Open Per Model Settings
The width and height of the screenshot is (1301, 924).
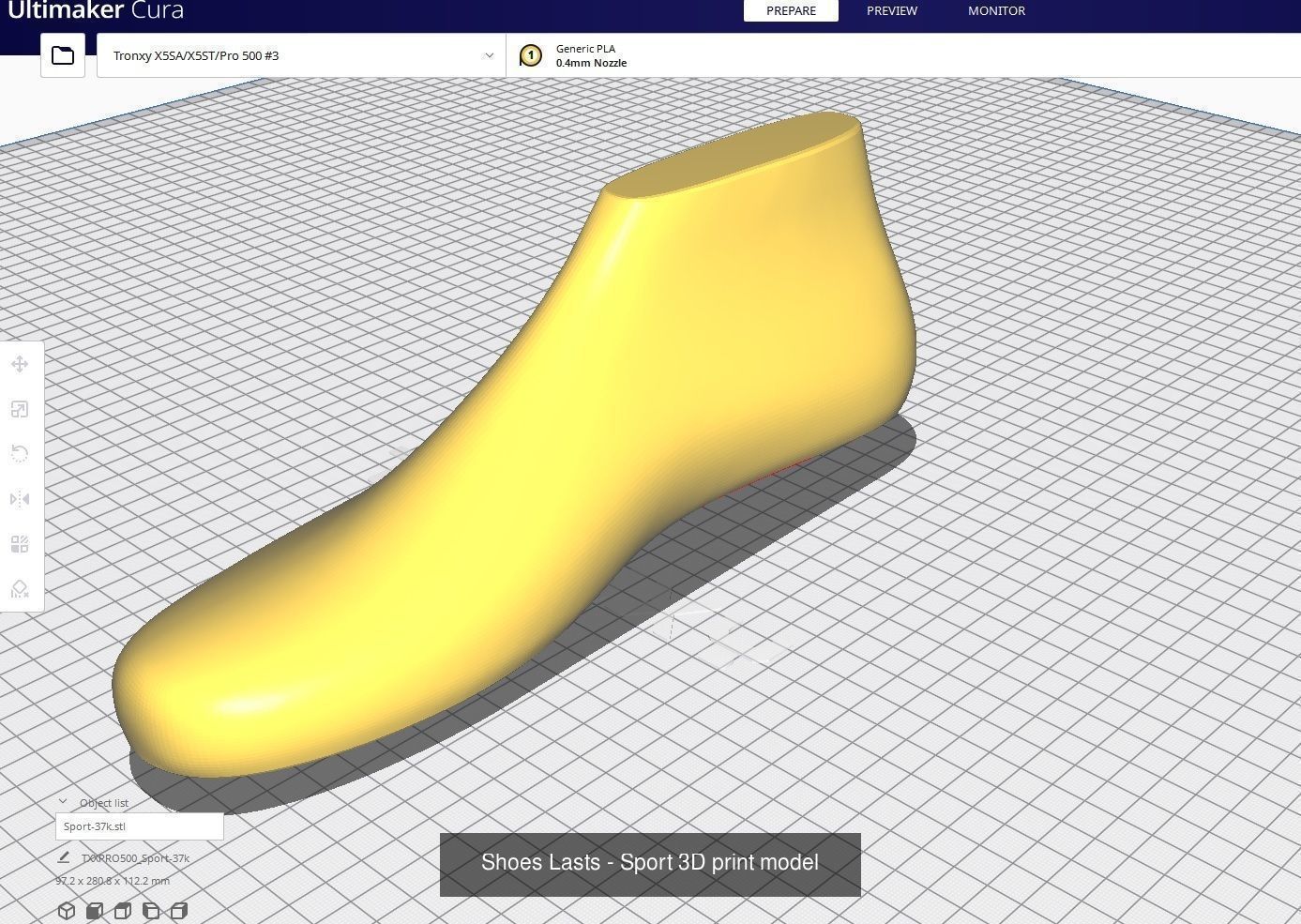pyautogui.click(x=20, y=543)
